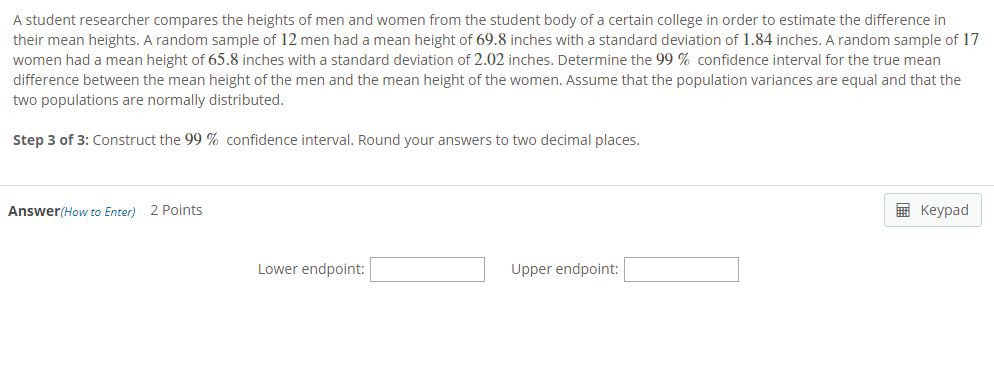994x377 pixels.
Task: Open the Keypad button
Action: click(933, 210)
